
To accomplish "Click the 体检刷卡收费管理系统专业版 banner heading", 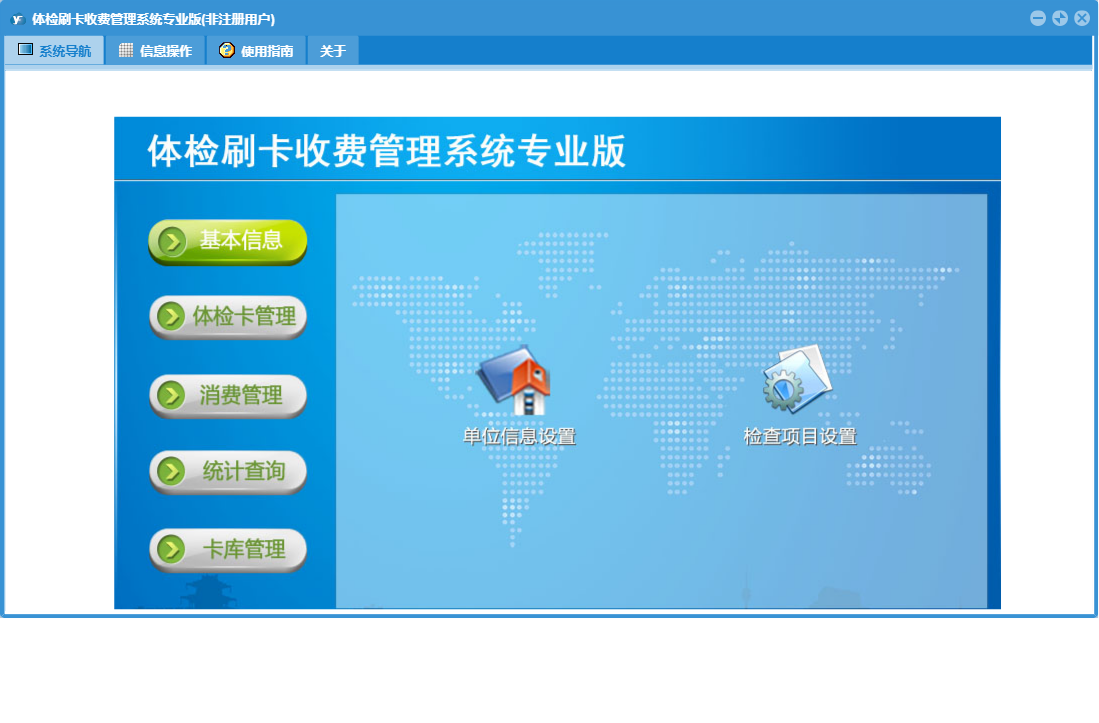I will [x=387, y=151].
